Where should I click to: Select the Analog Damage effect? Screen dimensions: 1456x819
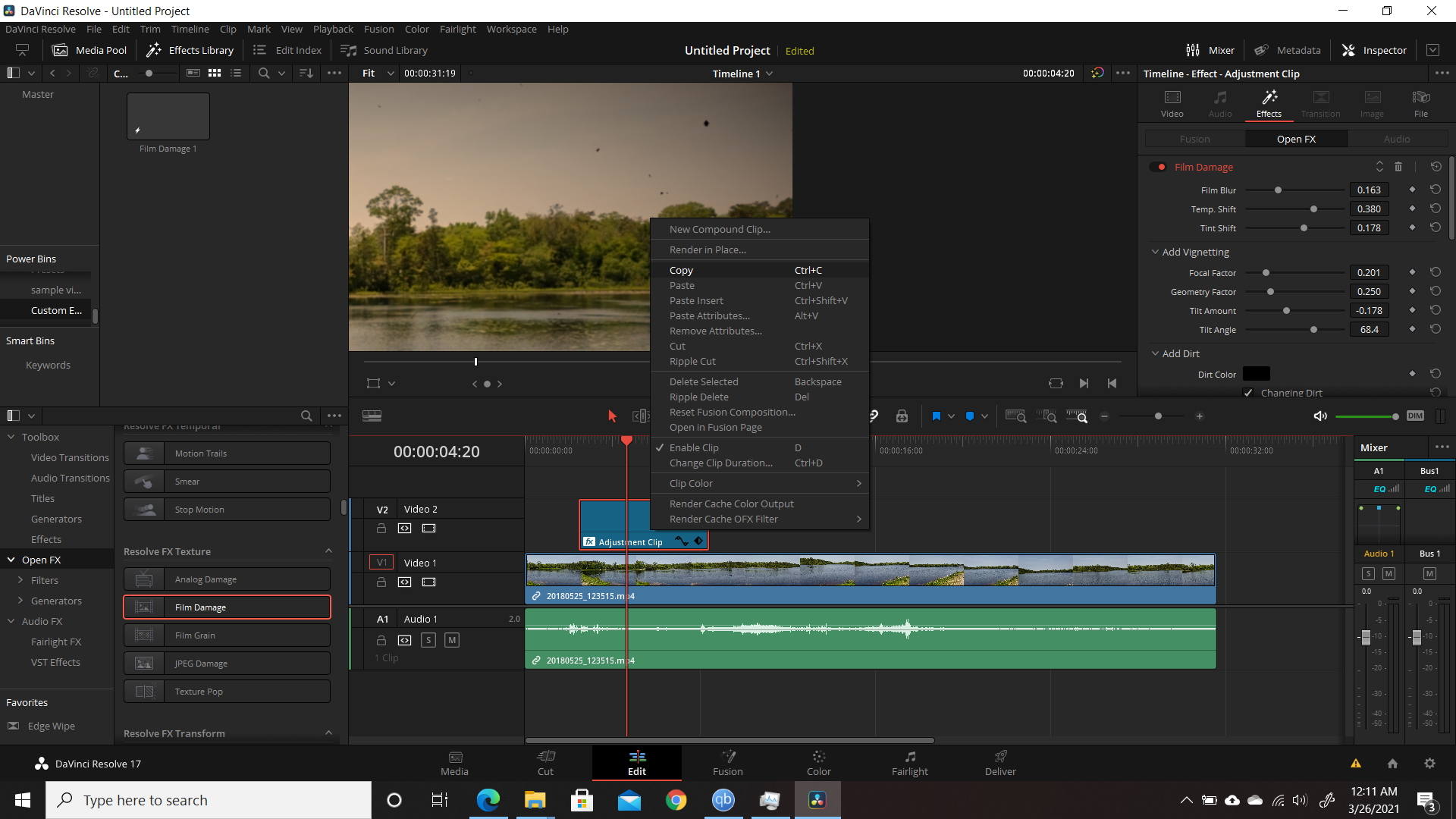pos(227,579)
